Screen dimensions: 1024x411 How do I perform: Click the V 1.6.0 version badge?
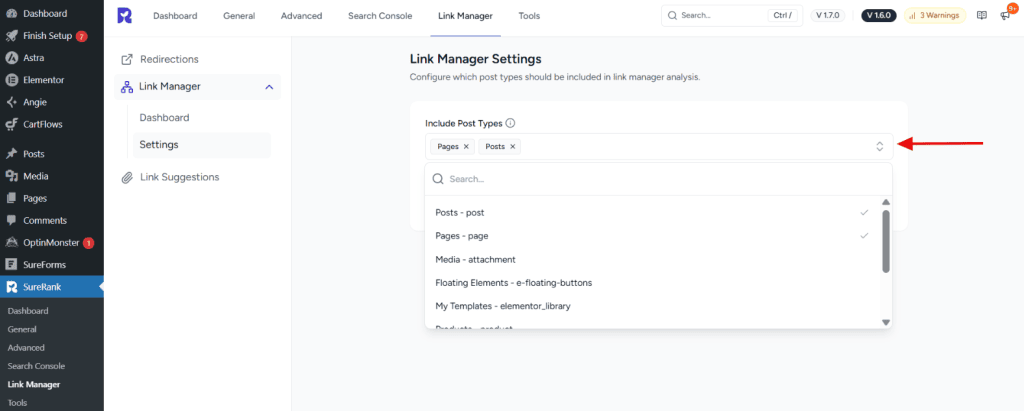(x=880, y=16)
